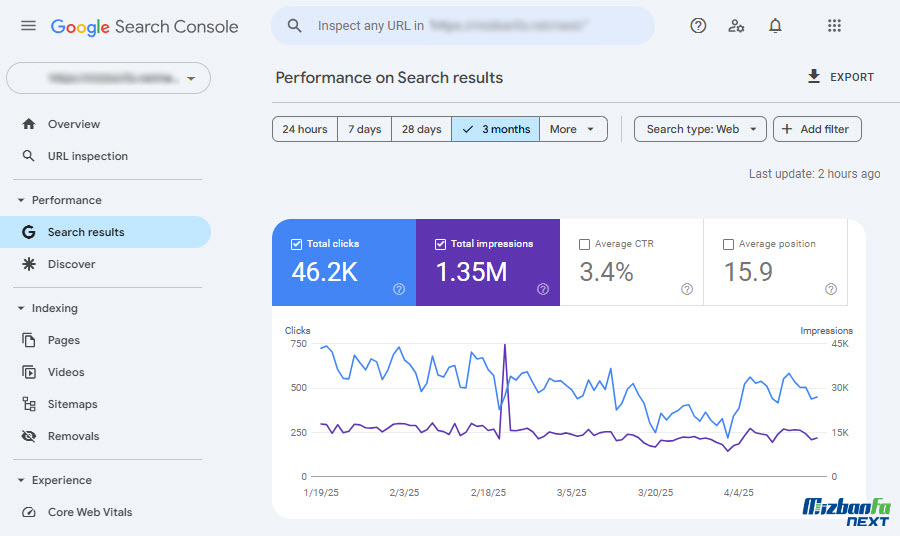The height and width of the screenshot is (536, 900).
Task: Open help for Average position card
Action: coord(831,289)
